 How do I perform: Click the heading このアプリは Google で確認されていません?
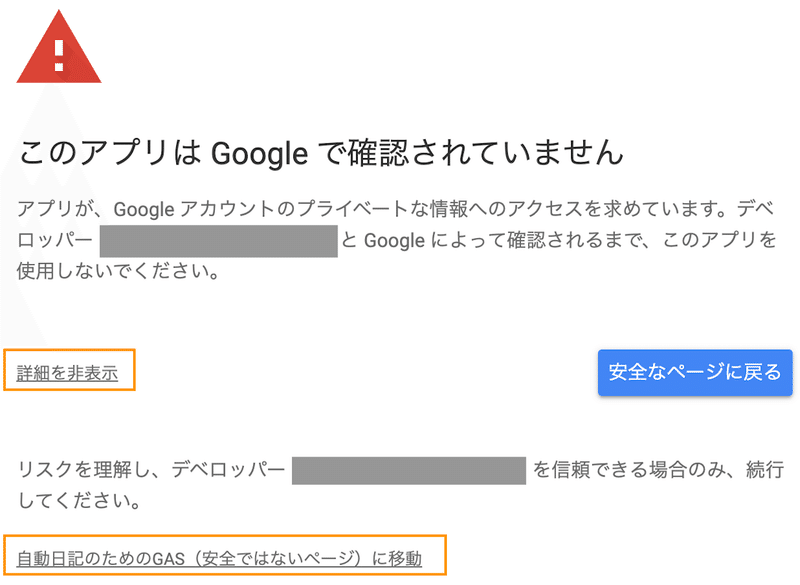[x=321, y=152]
